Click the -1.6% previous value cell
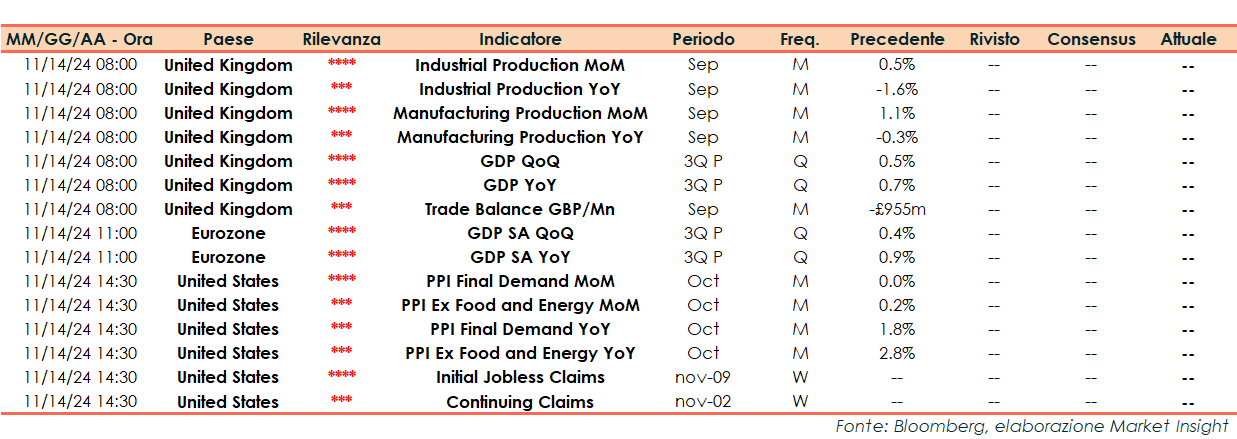1237x439 pixels. pos(897,89)
